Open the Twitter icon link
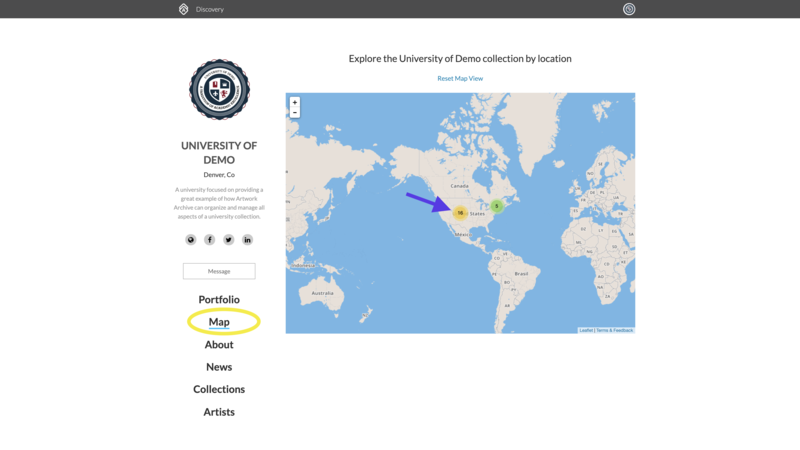The width and height of the screenshot is (800, 450). click(229, 240)
